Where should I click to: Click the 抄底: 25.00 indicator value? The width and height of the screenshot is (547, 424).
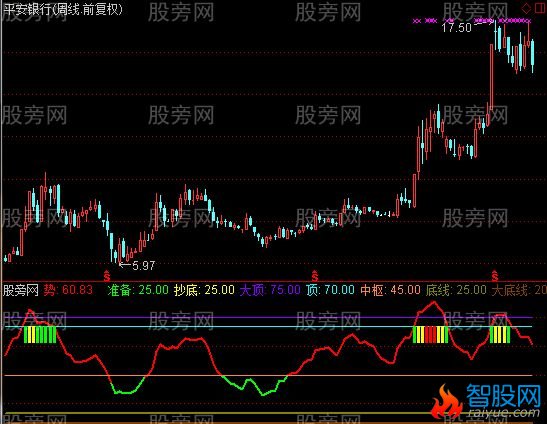pos(204,290)
